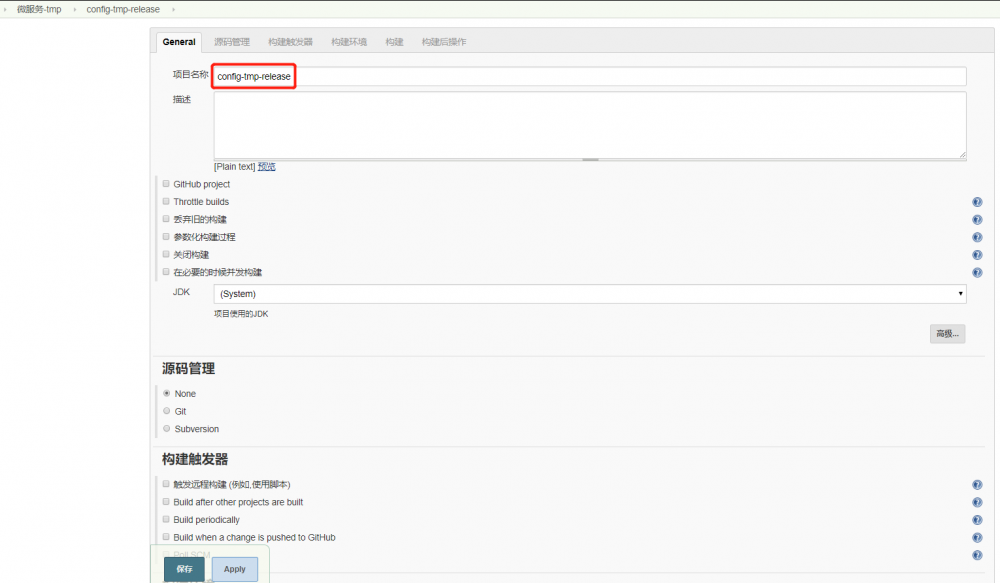Image resolution: width=1000 pixels, height=583 pixels.
Task: Switch to the 构建环境 tab
Action: 349,42
